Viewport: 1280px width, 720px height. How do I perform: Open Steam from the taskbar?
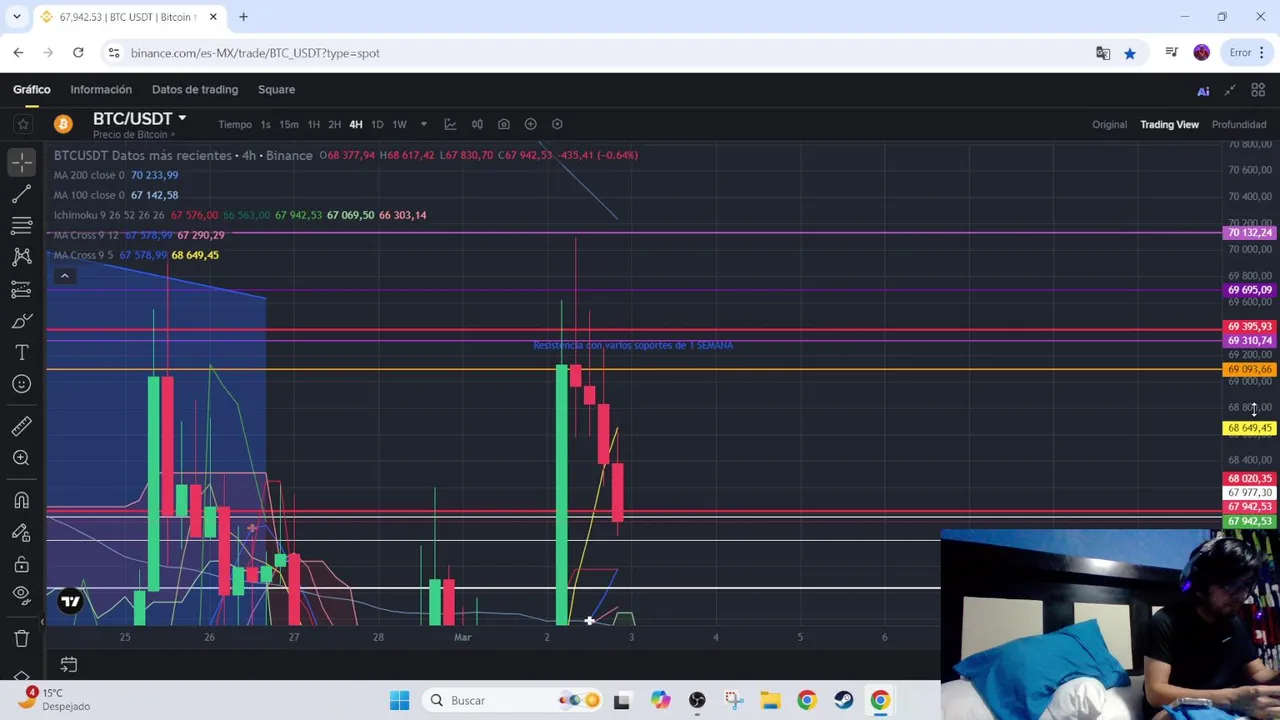[843, 700]
